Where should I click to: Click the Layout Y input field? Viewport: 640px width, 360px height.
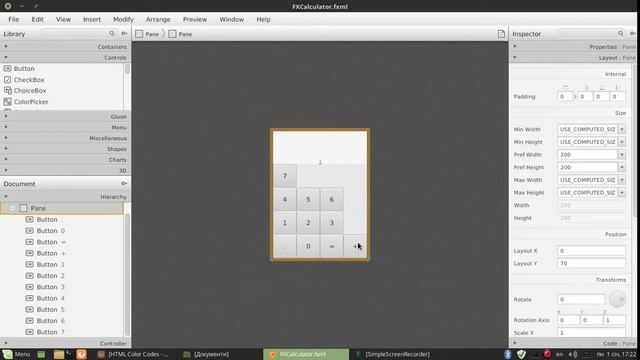pos(591,263)
